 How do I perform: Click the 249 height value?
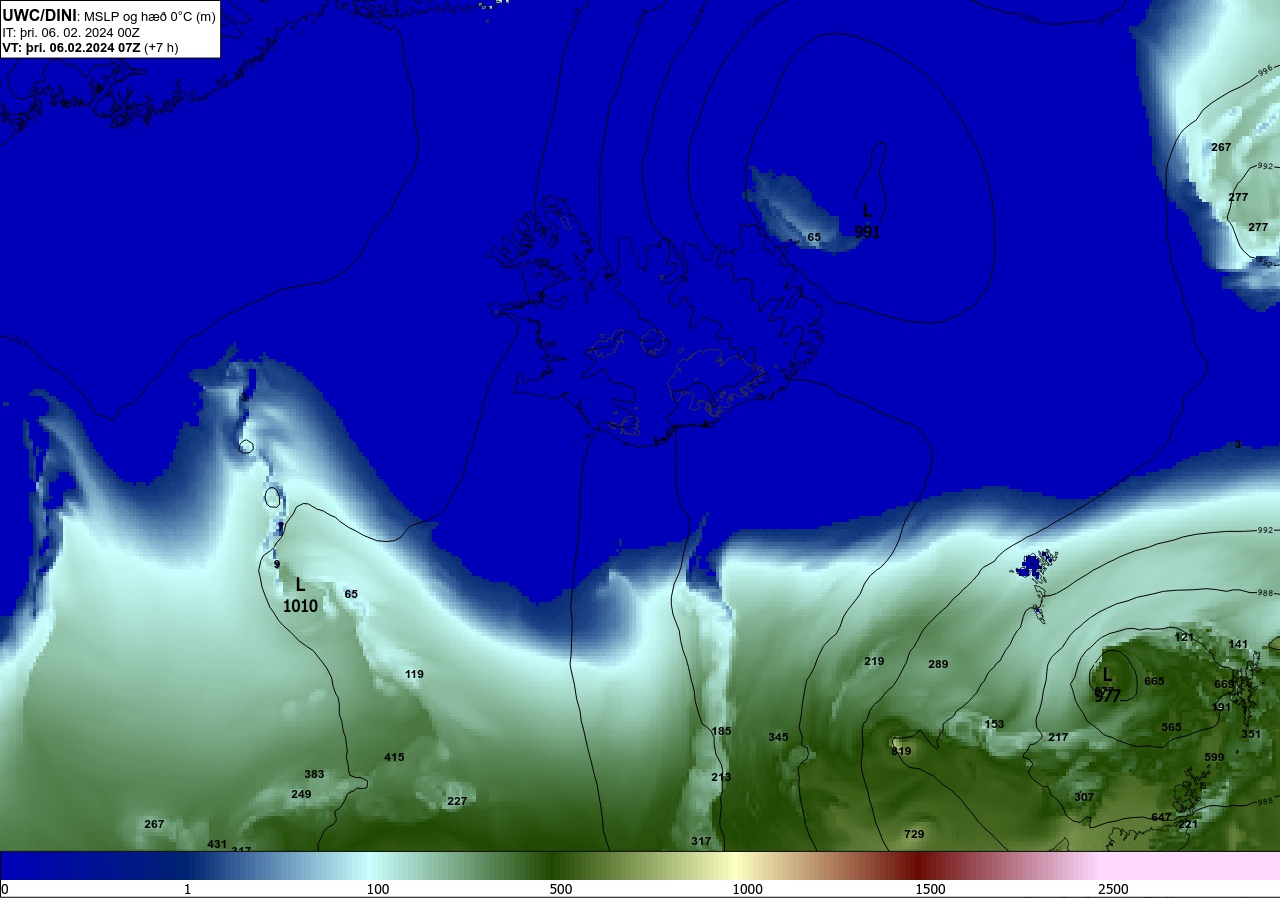tap(301, 794)
